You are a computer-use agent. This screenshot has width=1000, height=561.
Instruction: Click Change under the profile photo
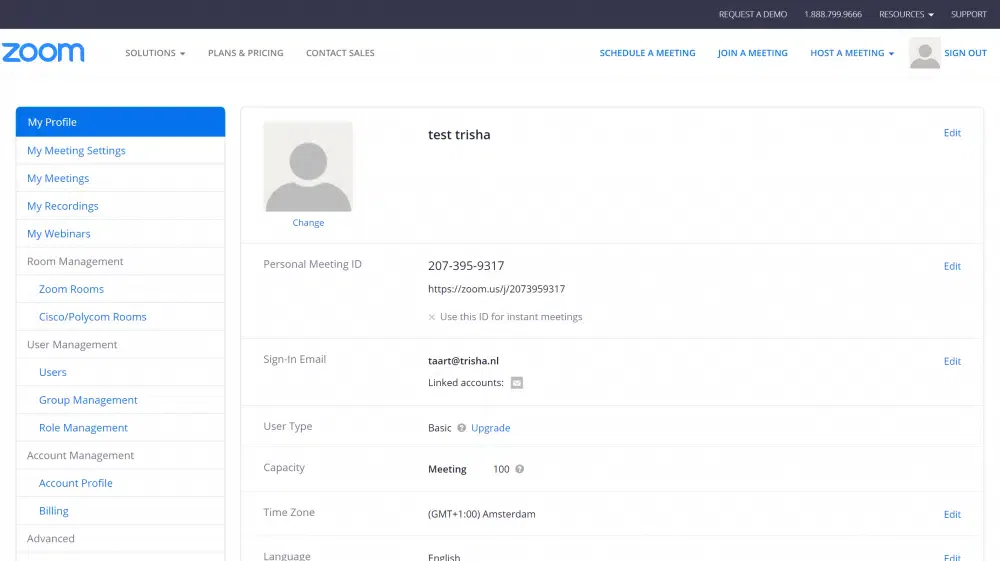point(308,223)
